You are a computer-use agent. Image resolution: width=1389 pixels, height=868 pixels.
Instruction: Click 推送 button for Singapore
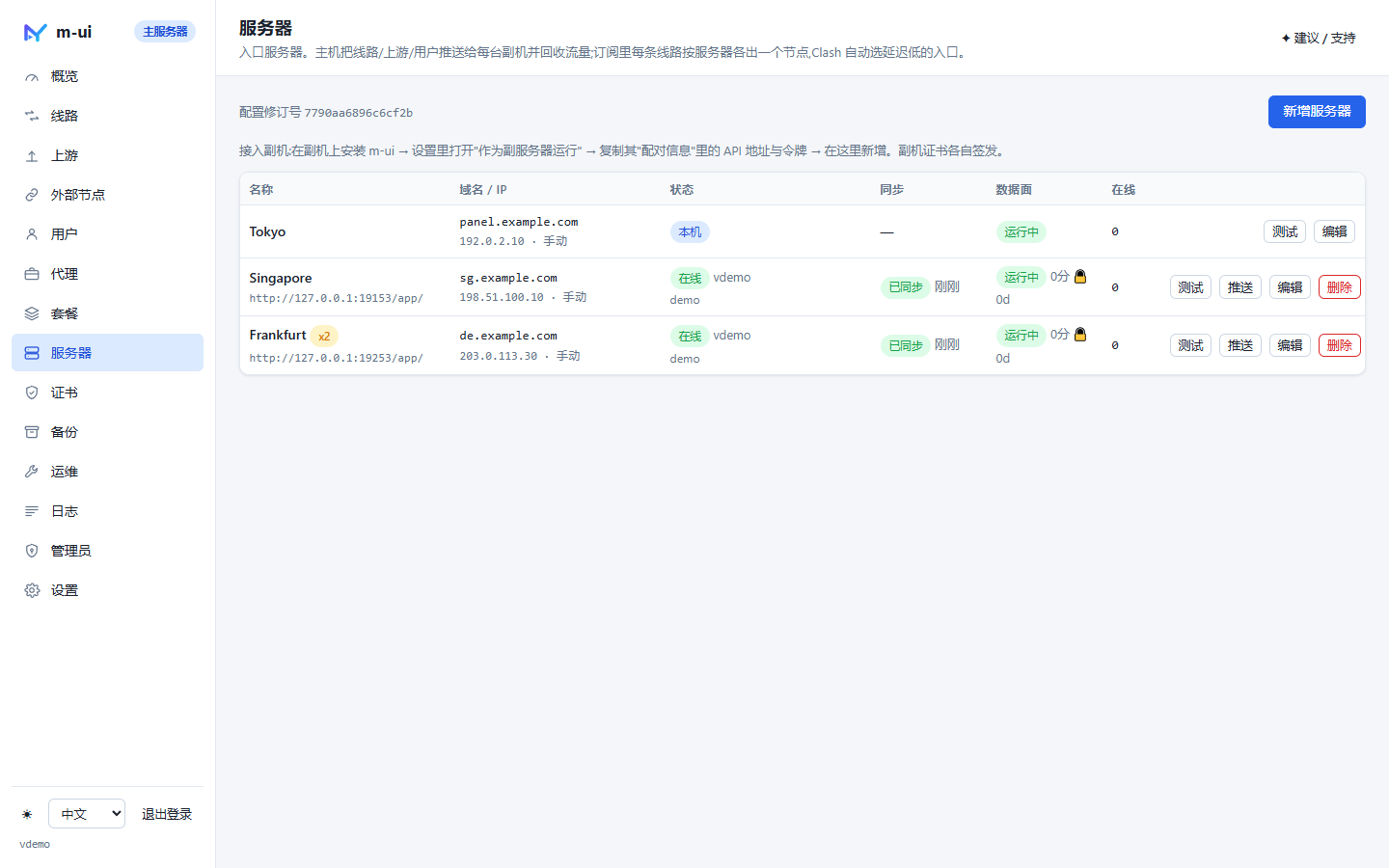click(1240, 287)
